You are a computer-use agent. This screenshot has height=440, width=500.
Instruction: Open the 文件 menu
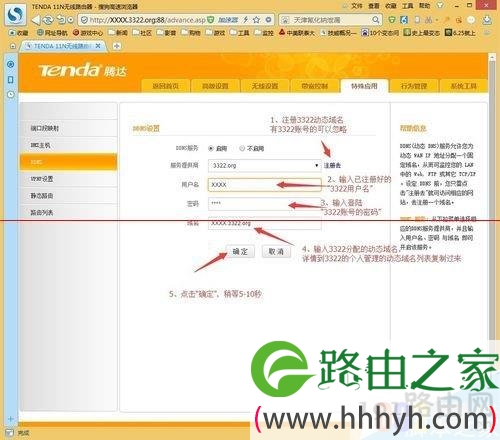[357, 6]
